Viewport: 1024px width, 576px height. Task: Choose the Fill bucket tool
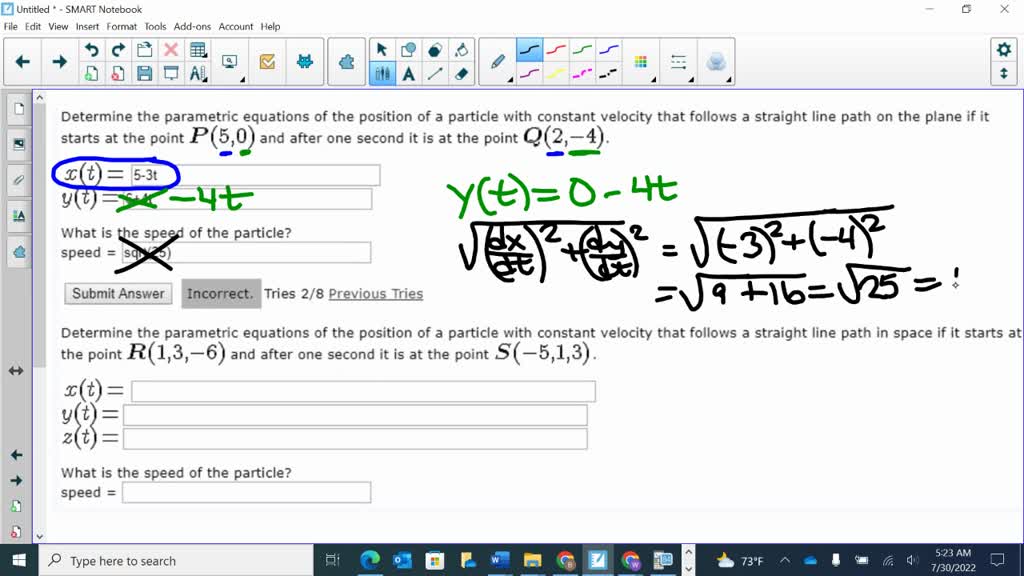tap(463, 48)
